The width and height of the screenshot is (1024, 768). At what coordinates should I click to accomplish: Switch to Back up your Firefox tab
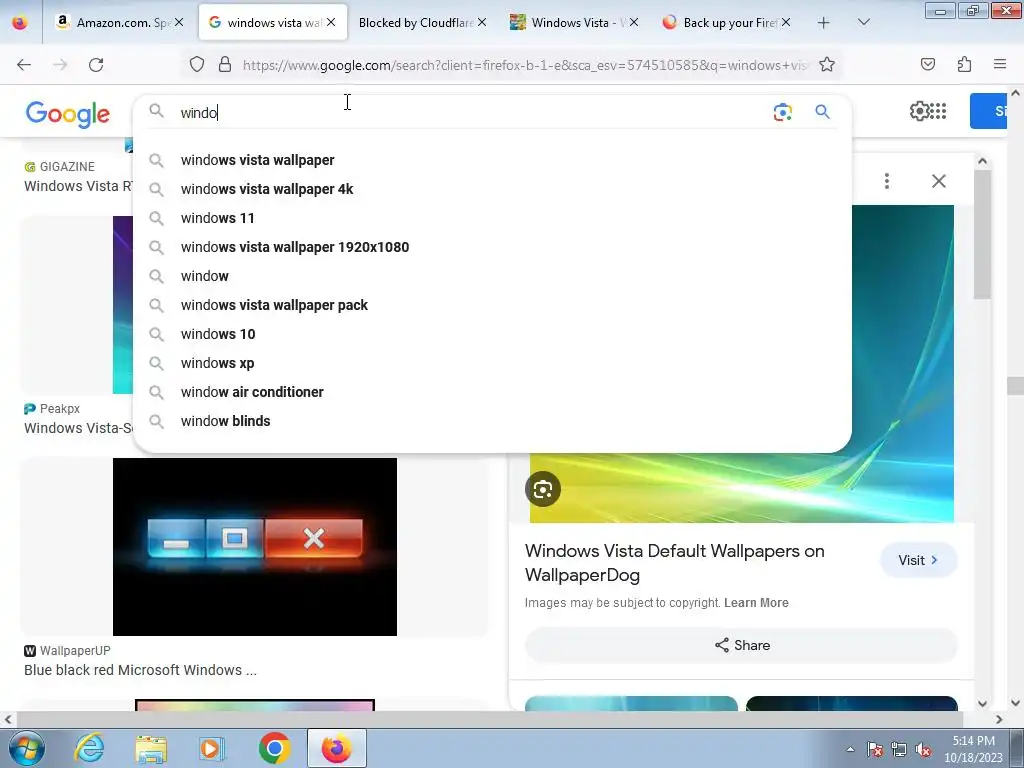pyautogui.click(x=726, y=23)
